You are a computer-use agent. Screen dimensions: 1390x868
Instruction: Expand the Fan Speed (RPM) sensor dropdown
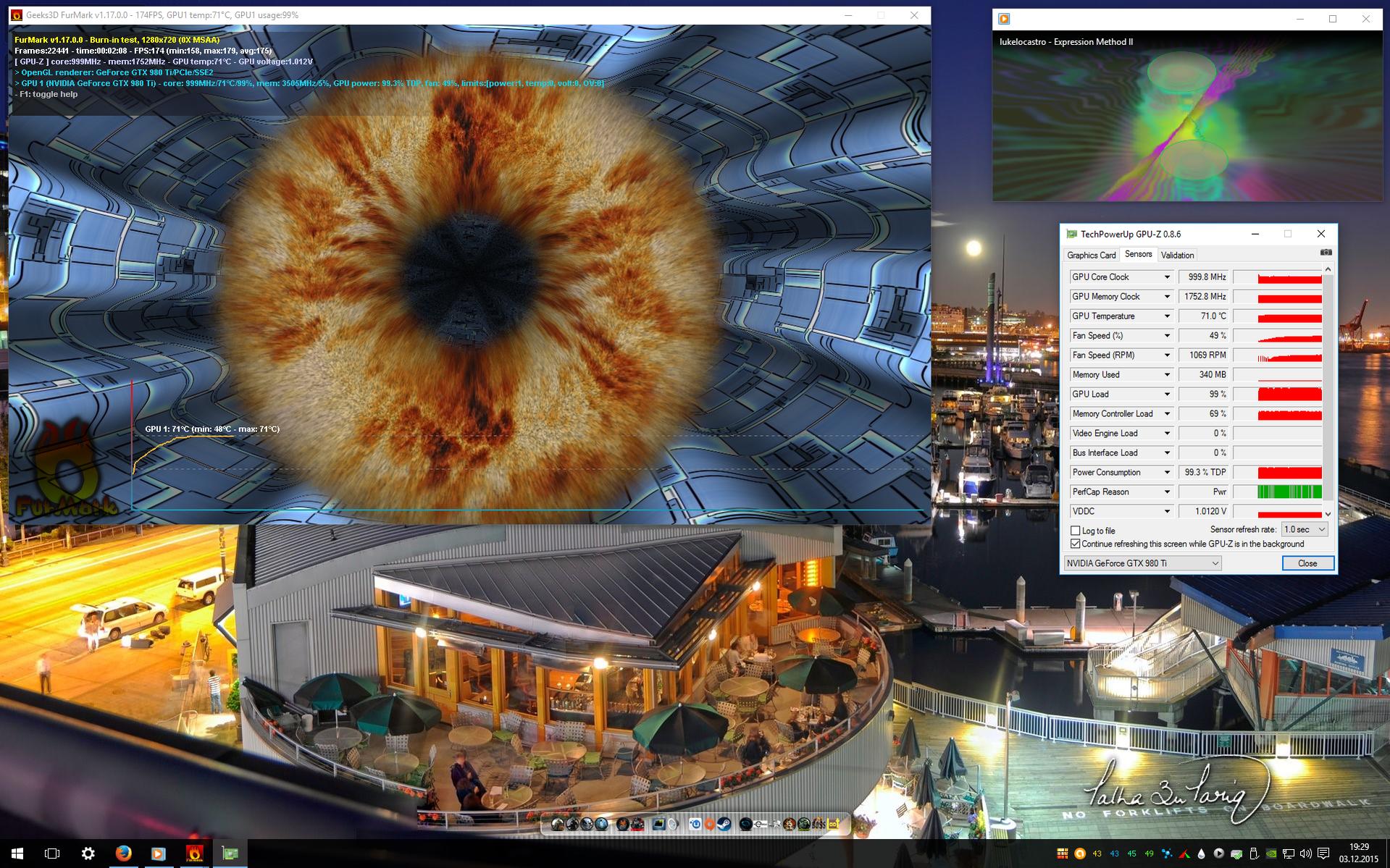[1167, 355]
